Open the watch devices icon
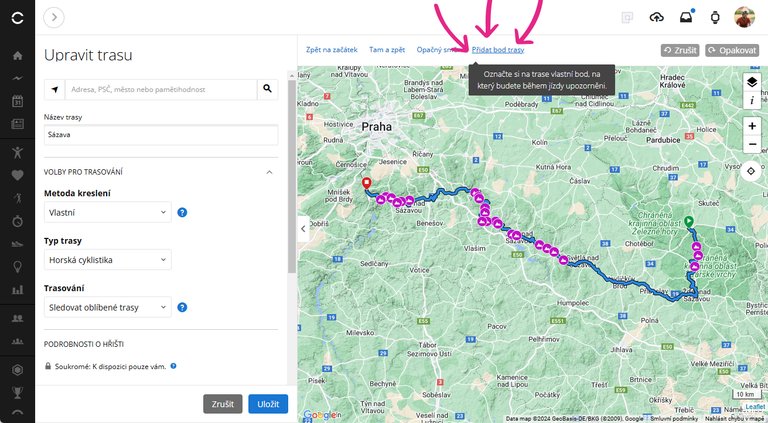 pos(715,17)
